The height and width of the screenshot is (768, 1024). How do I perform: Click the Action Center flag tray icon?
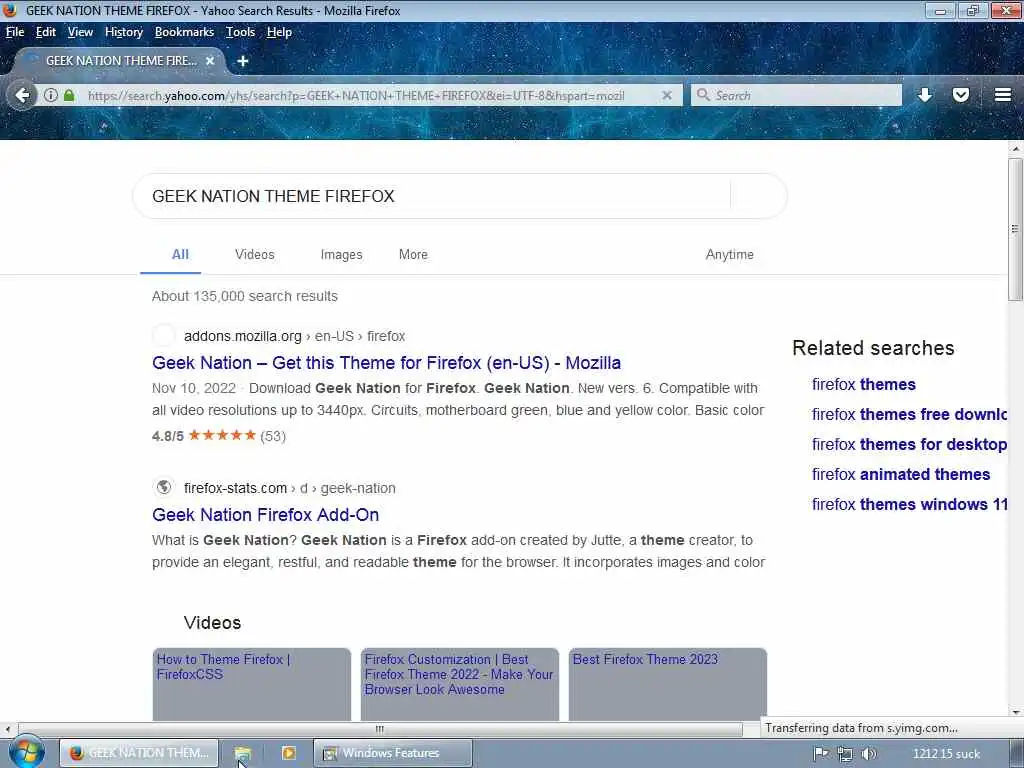(821, 754)
